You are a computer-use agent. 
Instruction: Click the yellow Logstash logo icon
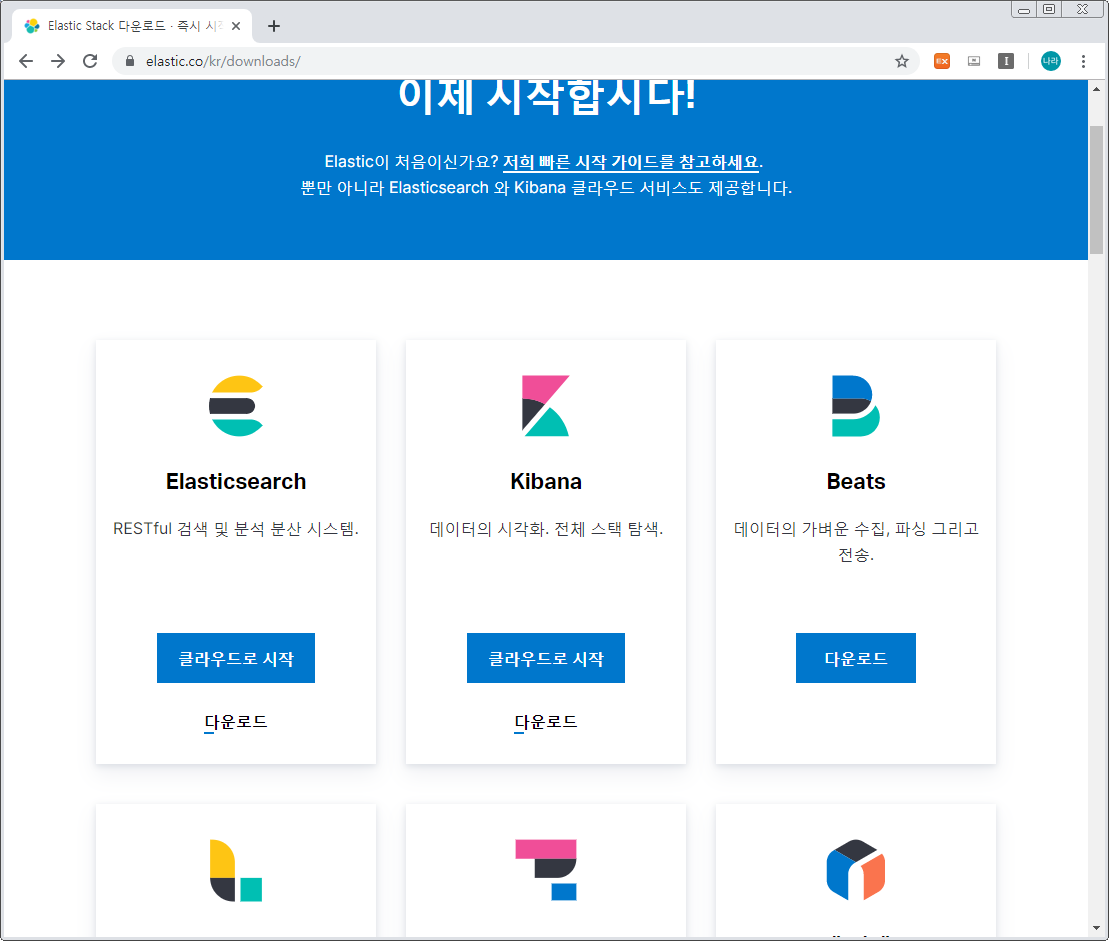pos(236,870)
